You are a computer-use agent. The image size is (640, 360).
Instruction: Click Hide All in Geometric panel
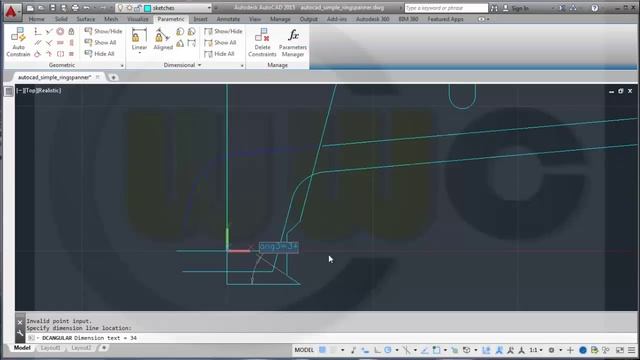(x=100, y=53)
